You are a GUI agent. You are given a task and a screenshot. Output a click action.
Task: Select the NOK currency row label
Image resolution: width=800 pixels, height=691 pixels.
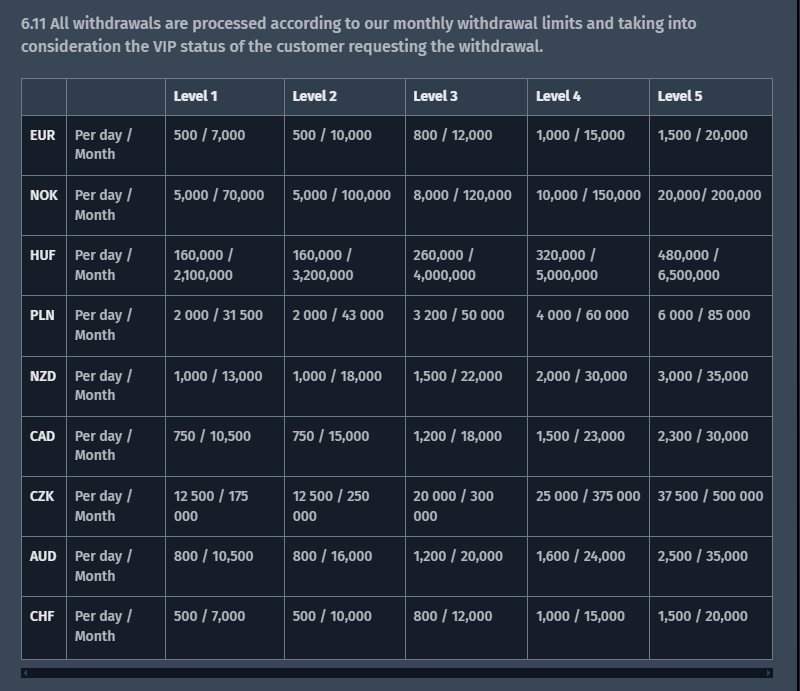tap(44, 195)
